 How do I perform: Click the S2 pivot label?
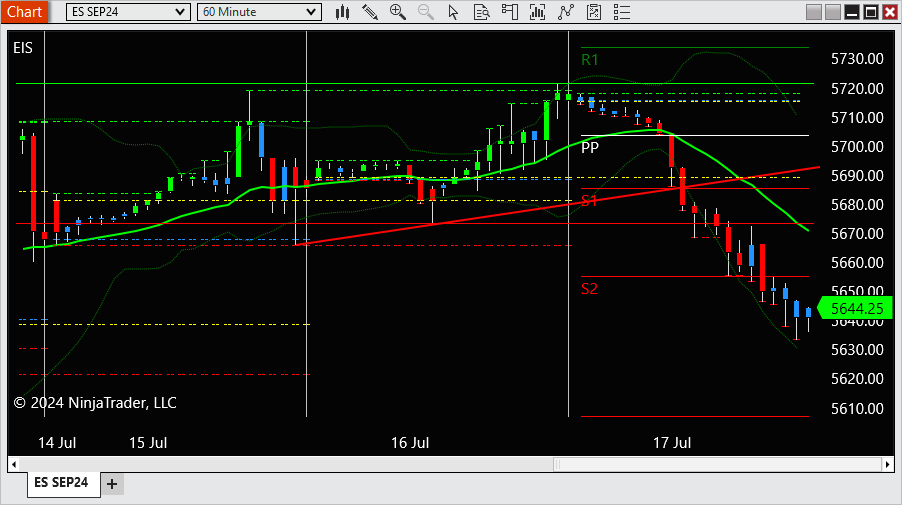tap(589, 289)
